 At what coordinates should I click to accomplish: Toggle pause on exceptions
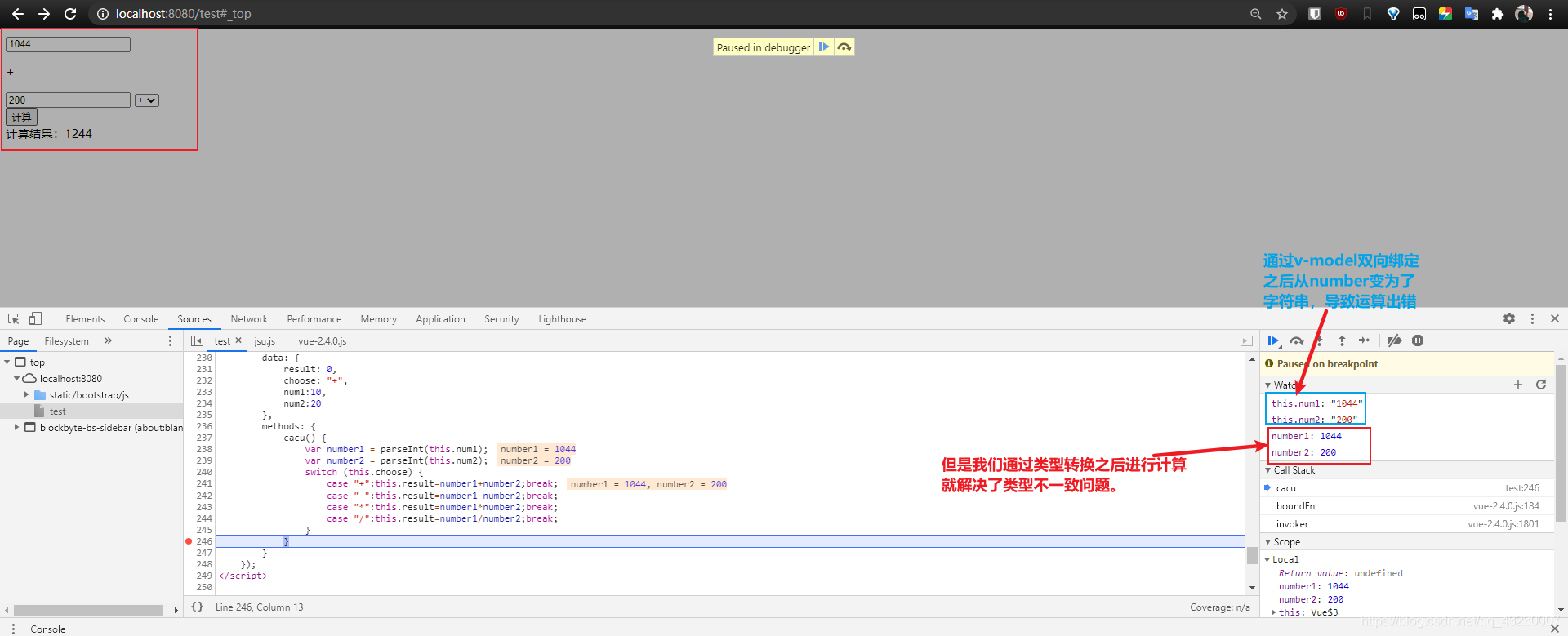(x=1418, y=340)
